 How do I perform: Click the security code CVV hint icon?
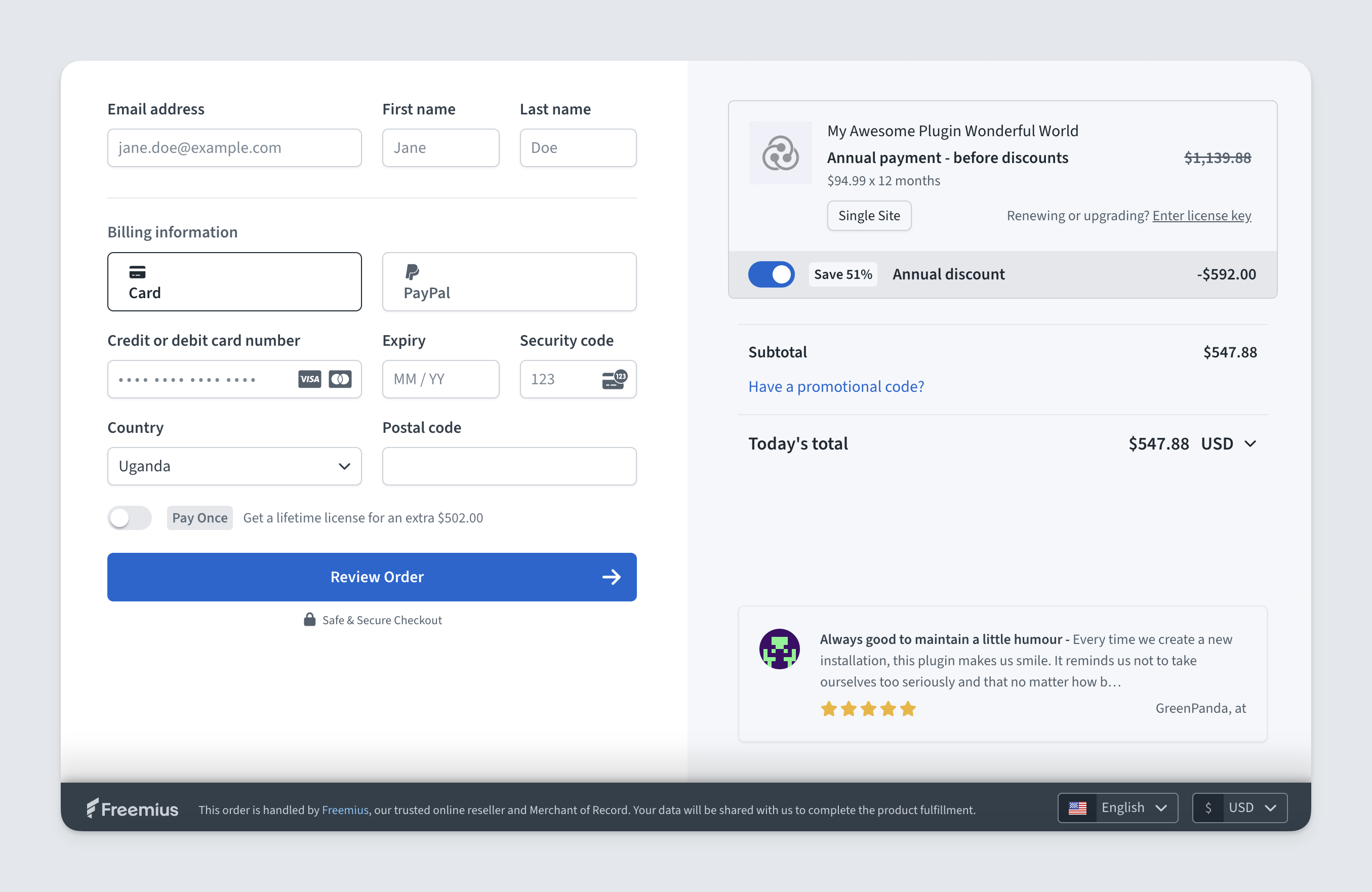(615, 379)
